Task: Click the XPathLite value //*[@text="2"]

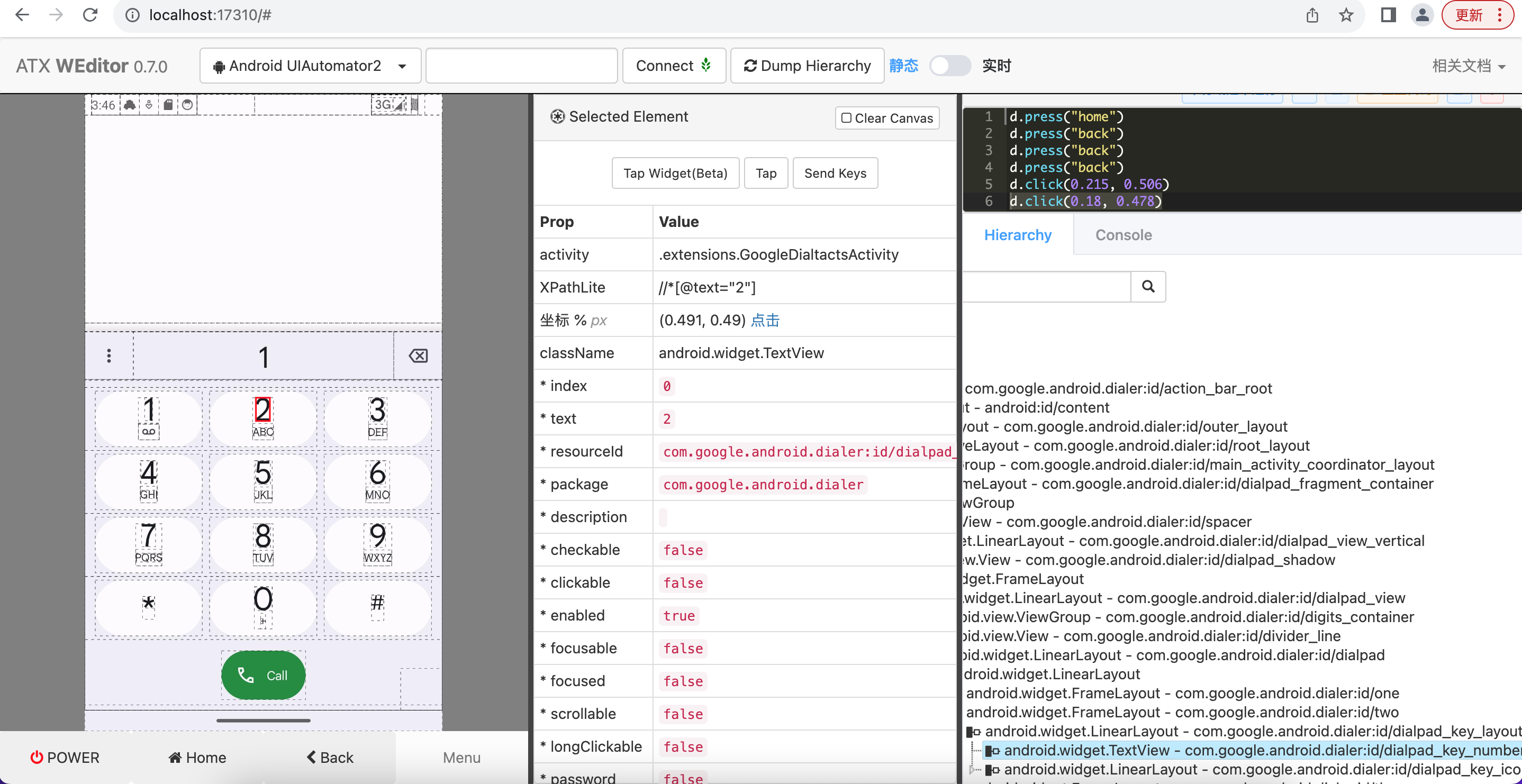Action: pyautogui.click(x=706, y=287)
